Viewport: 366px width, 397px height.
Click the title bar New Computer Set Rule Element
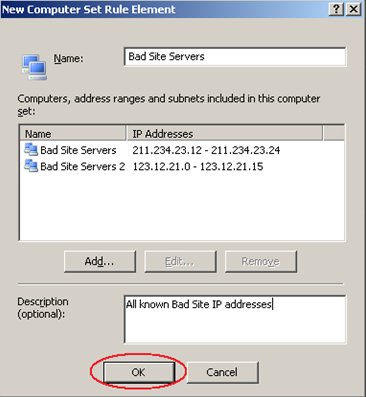(89, 9)
